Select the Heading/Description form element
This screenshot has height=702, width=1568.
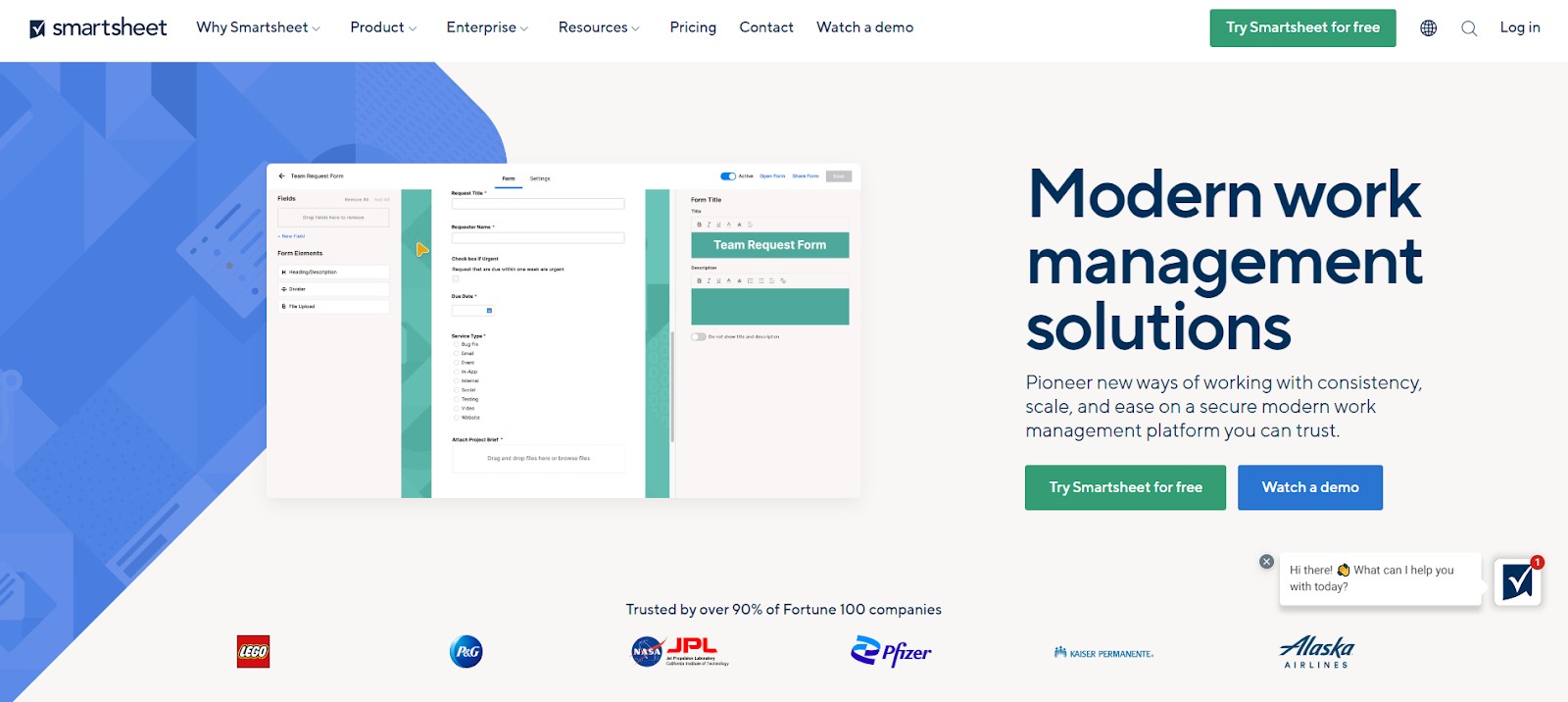tap(333, 272)
